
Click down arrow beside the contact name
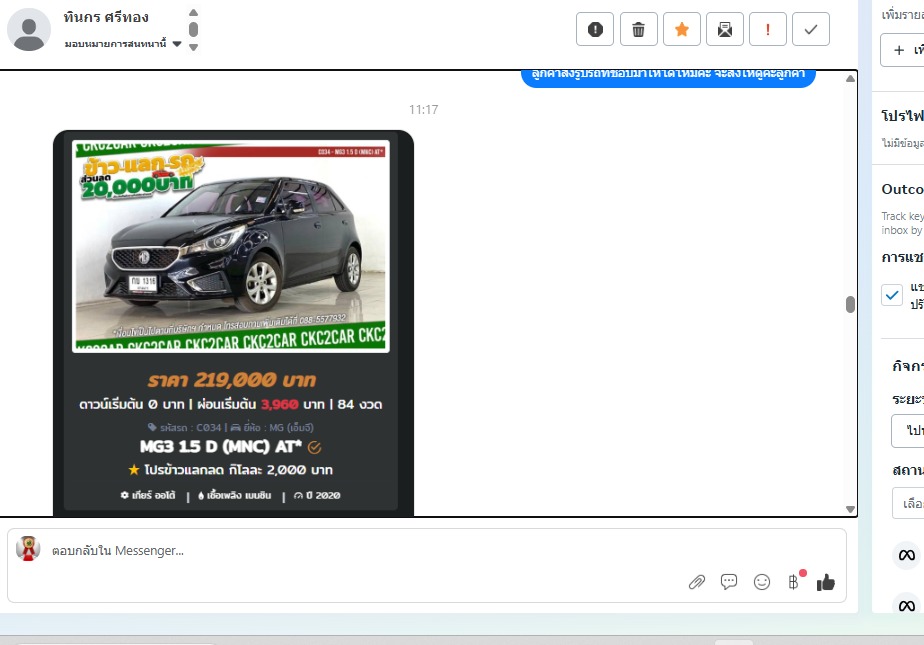[193, 47]
